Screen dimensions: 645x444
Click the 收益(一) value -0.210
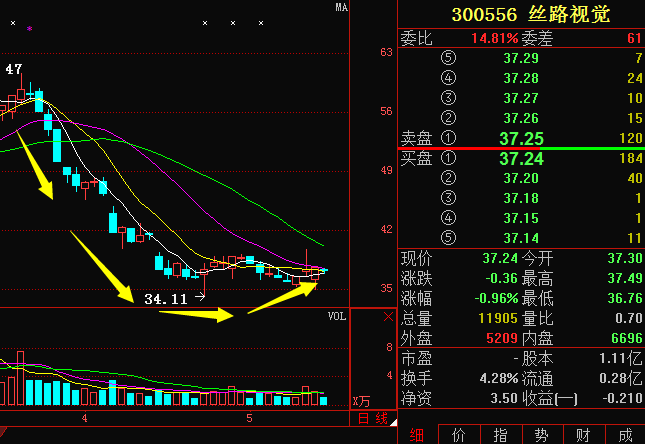tap(622, 398)
